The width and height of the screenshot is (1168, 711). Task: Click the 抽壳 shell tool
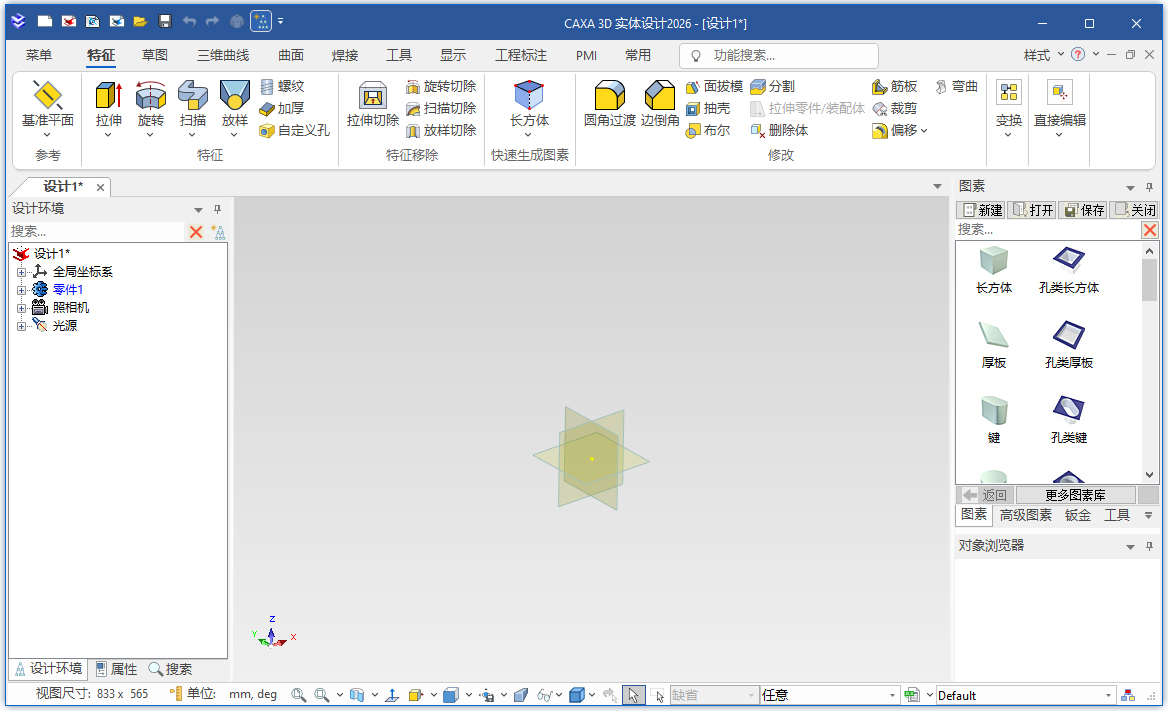coord(708,109)
